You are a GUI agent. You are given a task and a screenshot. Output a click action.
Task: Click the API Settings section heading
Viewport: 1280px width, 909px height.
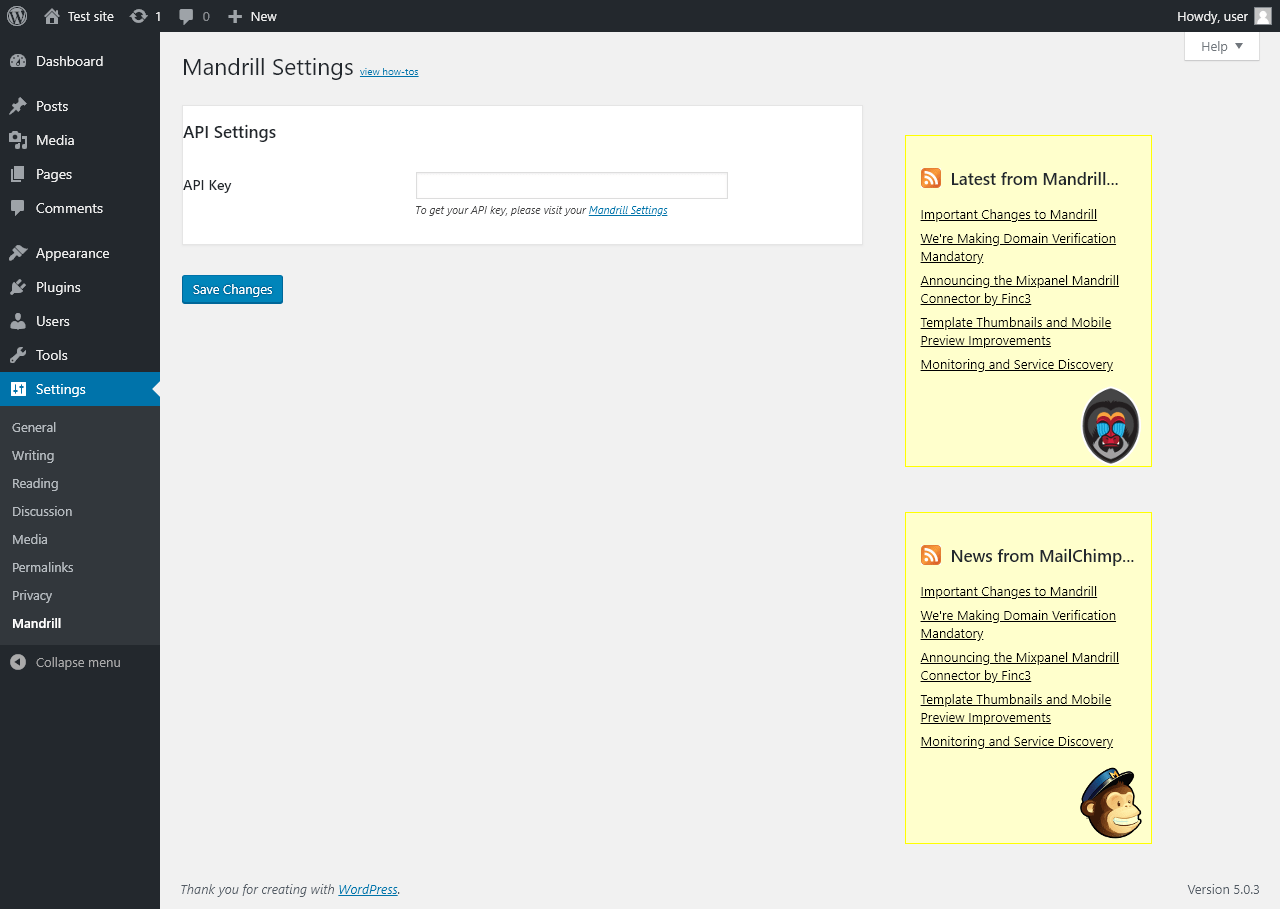[229, 132]
